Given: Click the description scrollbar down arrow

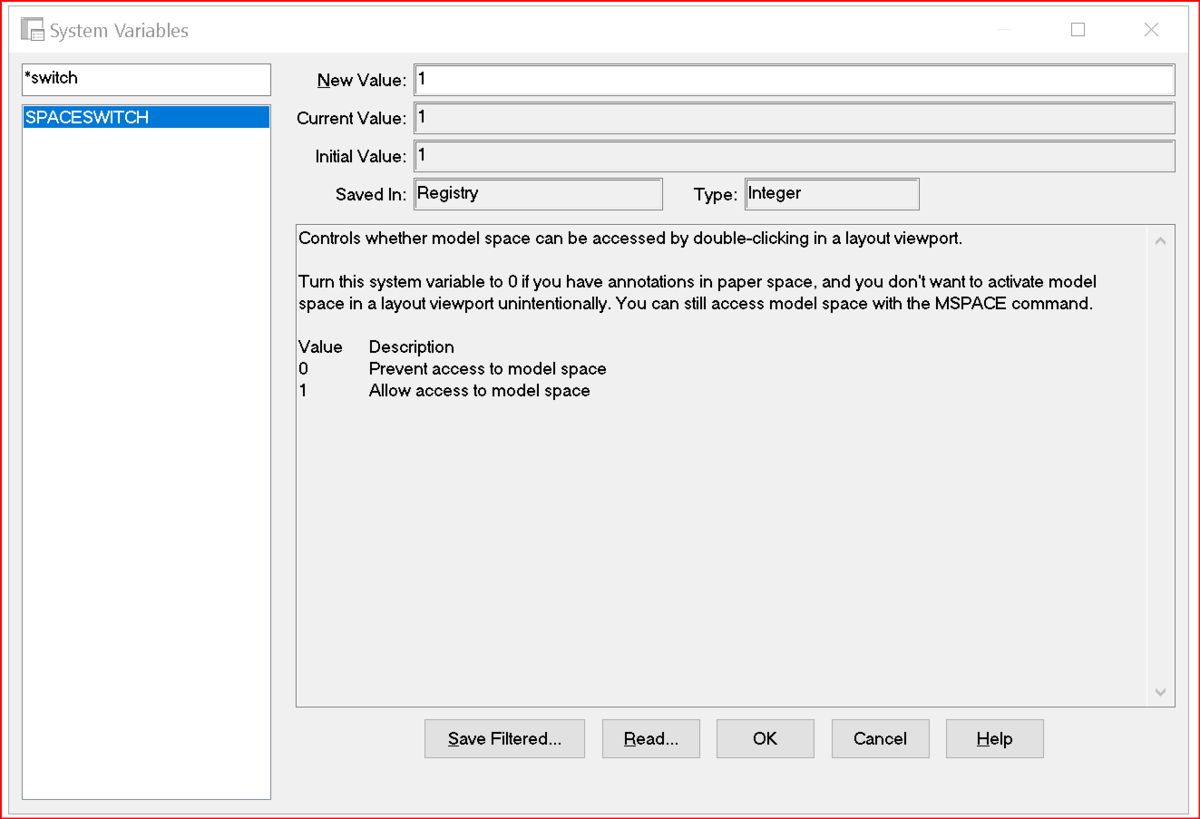Looking at the screenshot, I should coord(1160,692).
